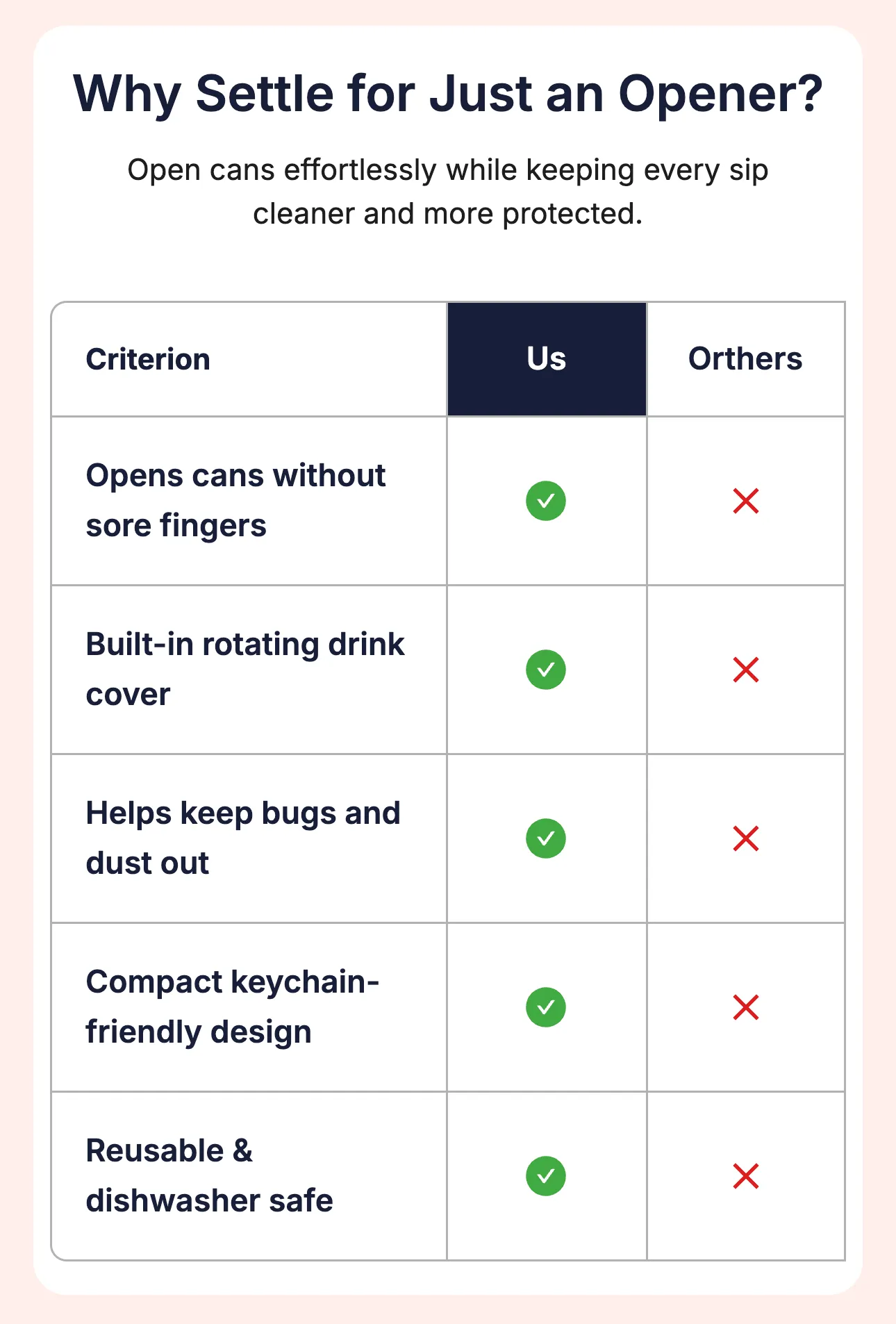
Task: Click the Compact keychain-friendly design text
Action: coord(232,1007)
